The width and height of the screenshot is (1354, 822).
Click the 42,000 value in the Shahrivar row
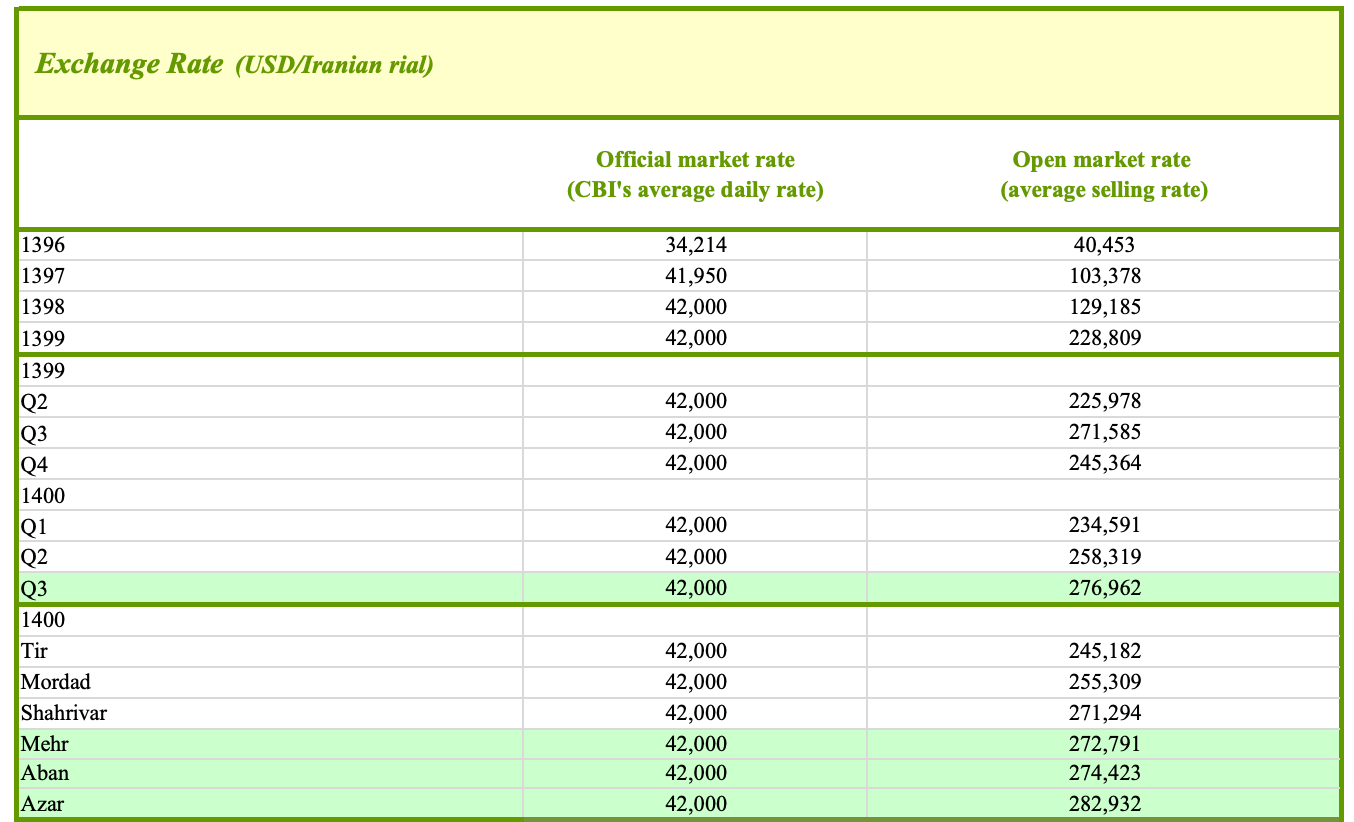point(695,713)
